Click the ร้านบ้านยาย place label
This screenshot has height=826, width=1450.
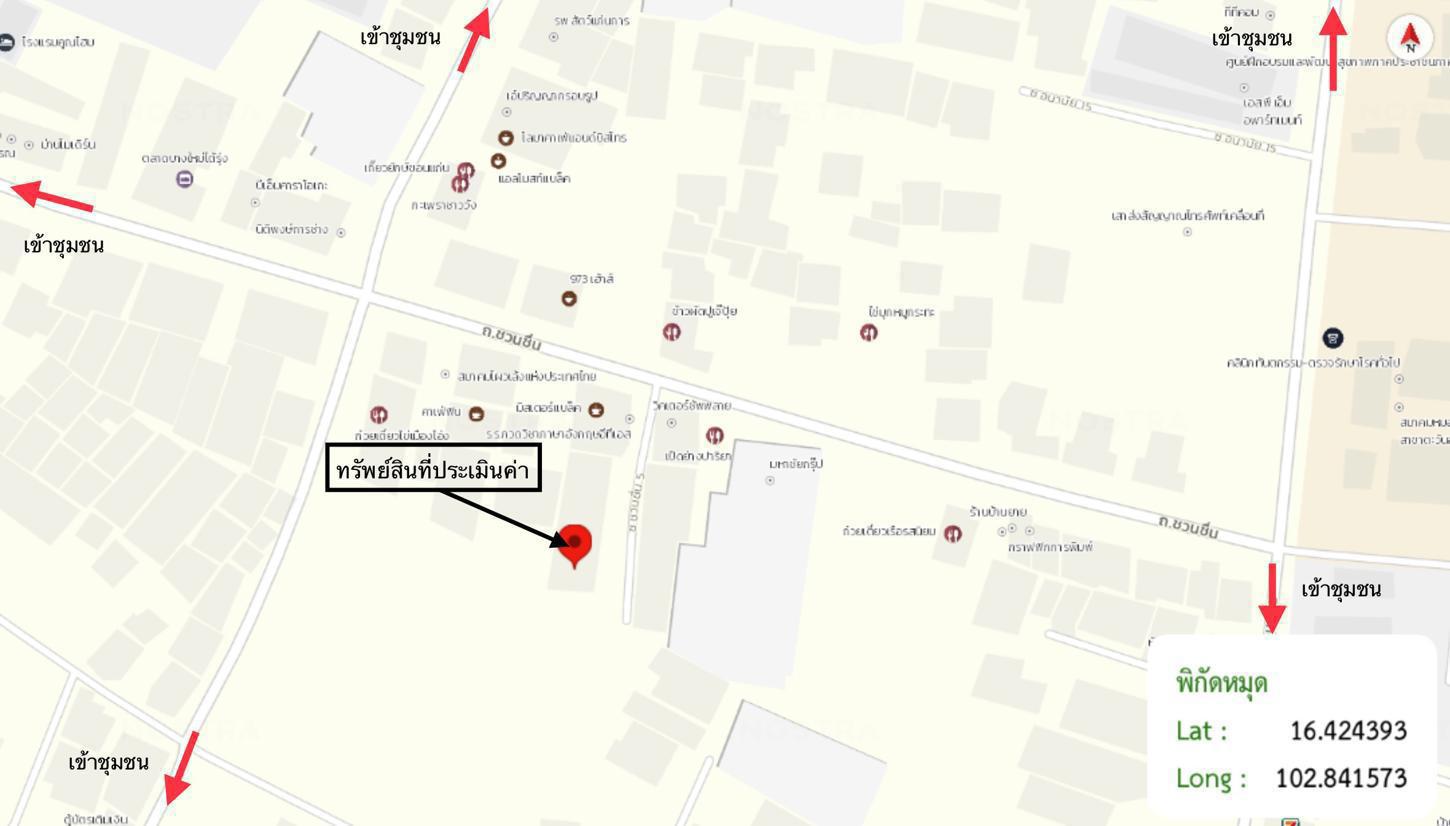pos(998,512)
